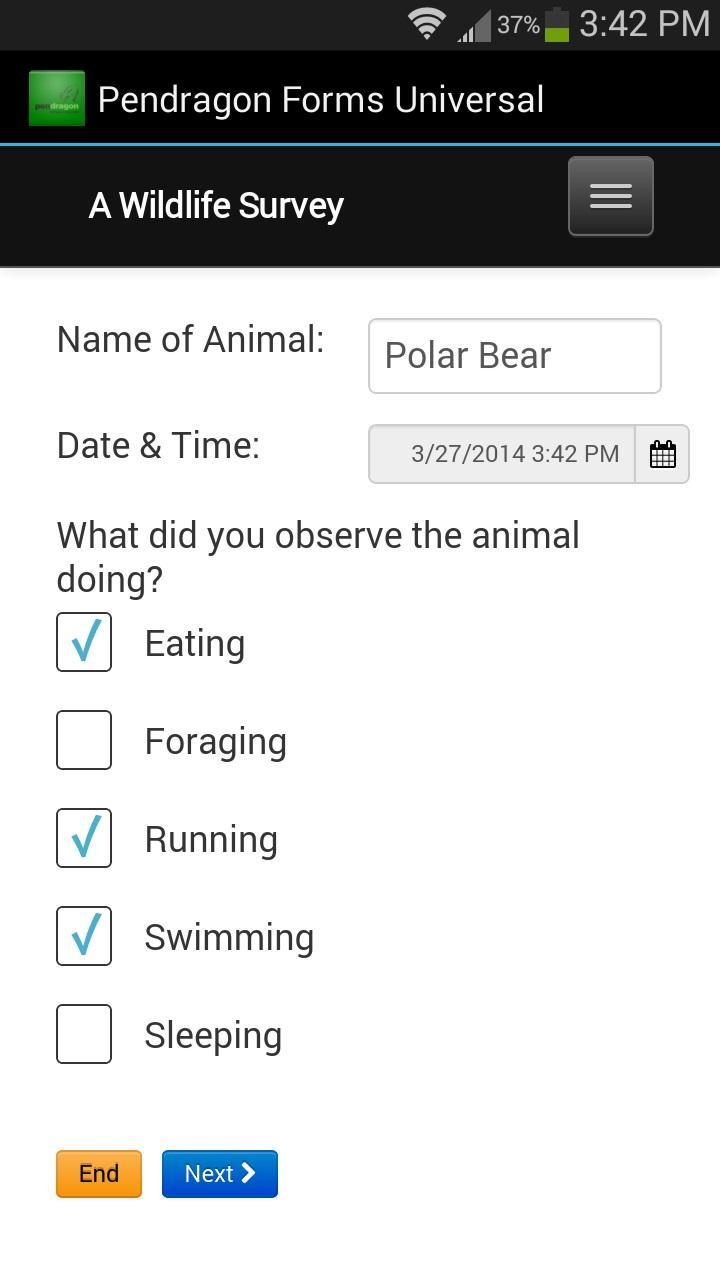Tap the Foraging option label
Image resolution: width=720 pixels, height=1280 pixels.
tap(215, 742)
